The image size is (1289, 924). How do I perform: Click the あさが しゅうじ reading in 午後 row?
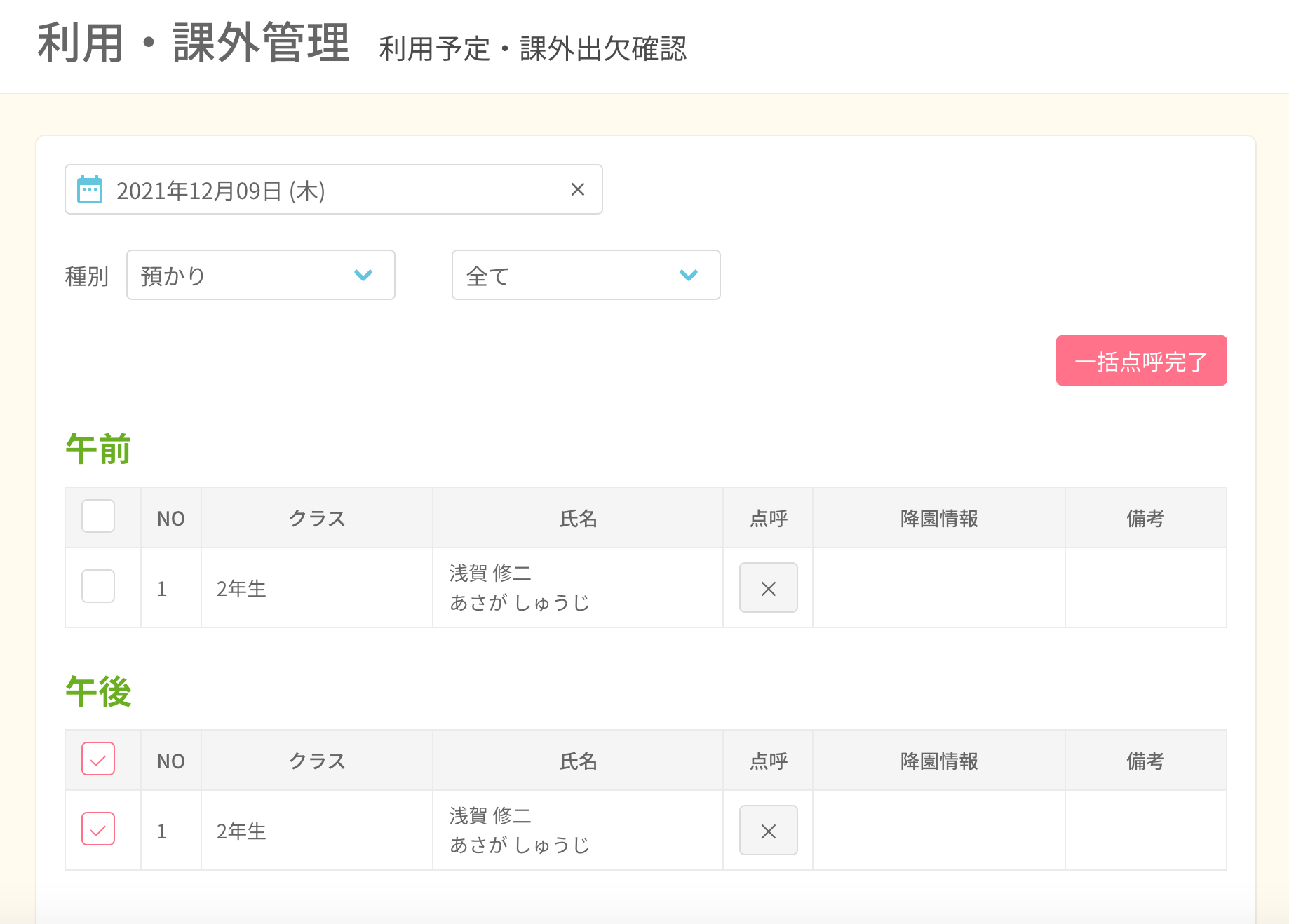point(520,845)
